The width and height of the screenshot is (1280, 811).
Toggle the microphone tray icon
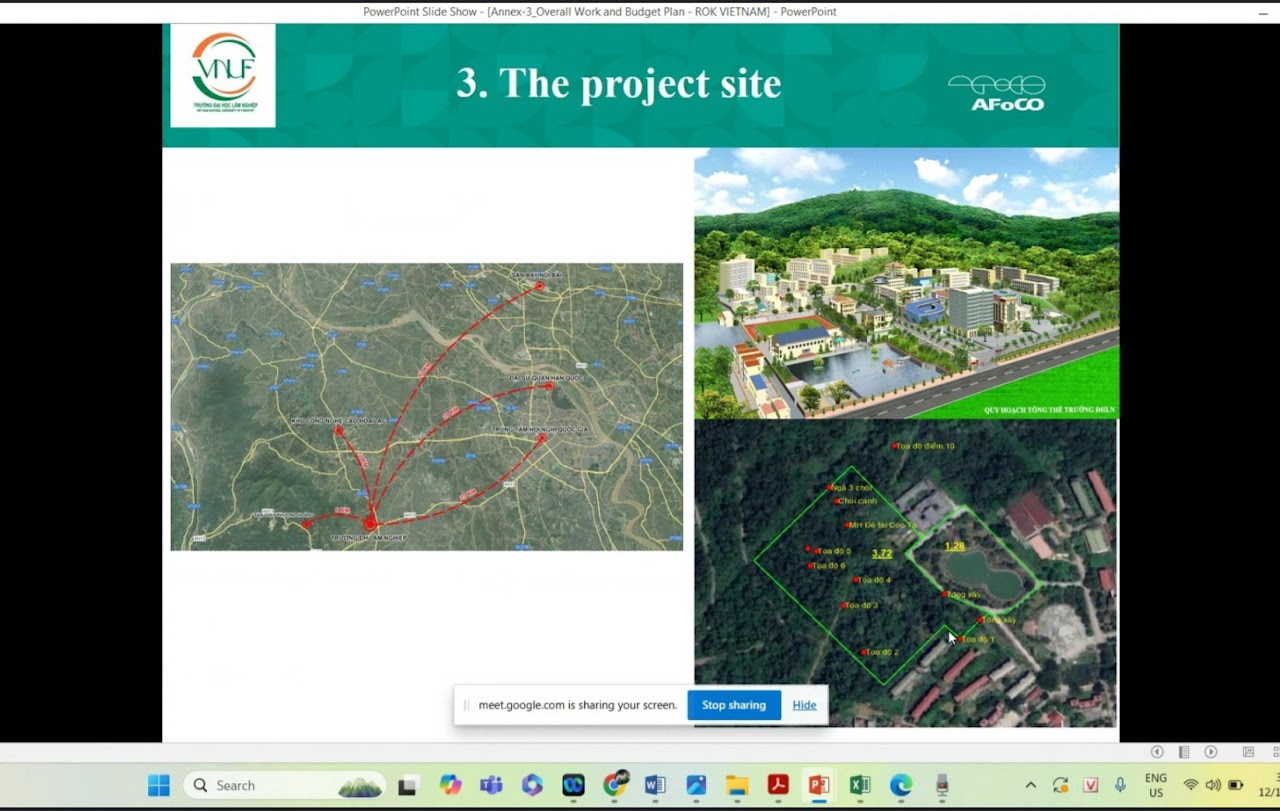coord(1120,785)
